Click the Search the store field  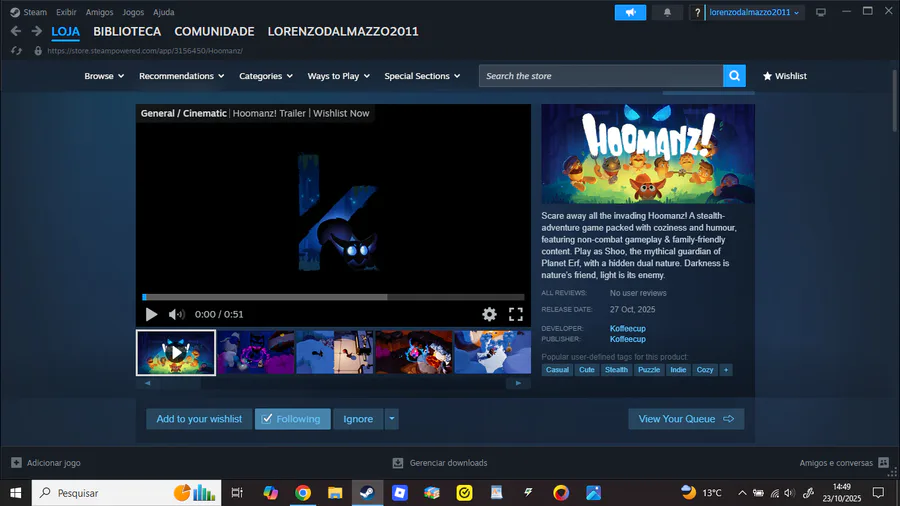(601, 76)
